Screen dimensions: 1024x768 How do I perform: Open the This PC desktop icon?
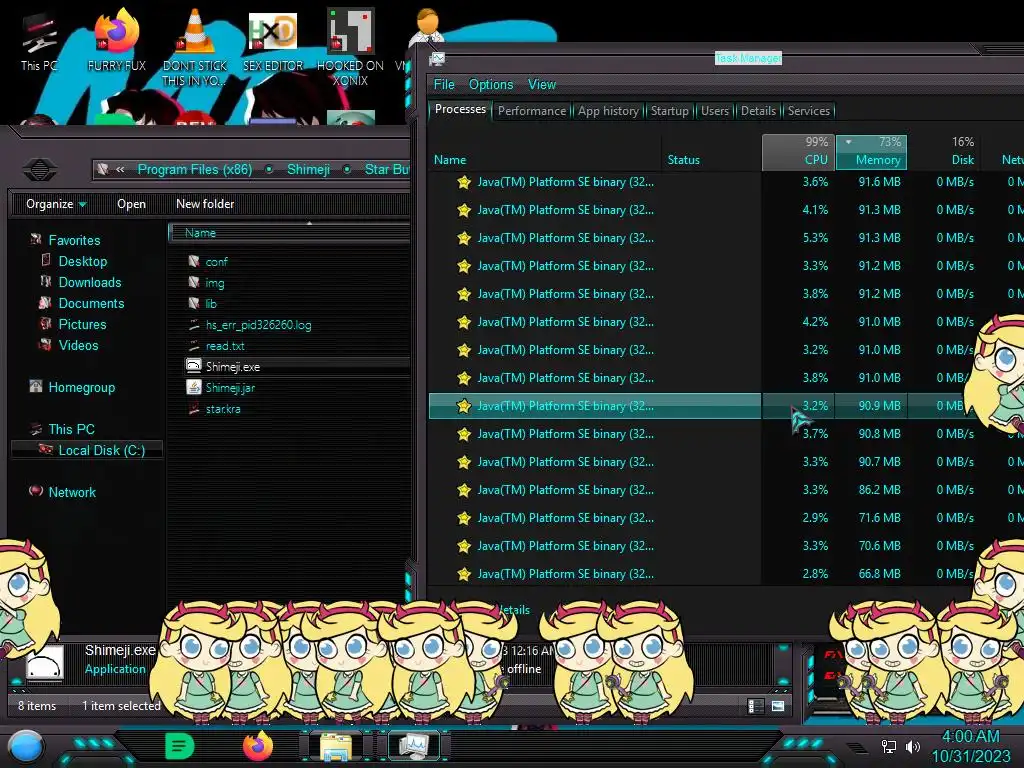pos(39,40)
